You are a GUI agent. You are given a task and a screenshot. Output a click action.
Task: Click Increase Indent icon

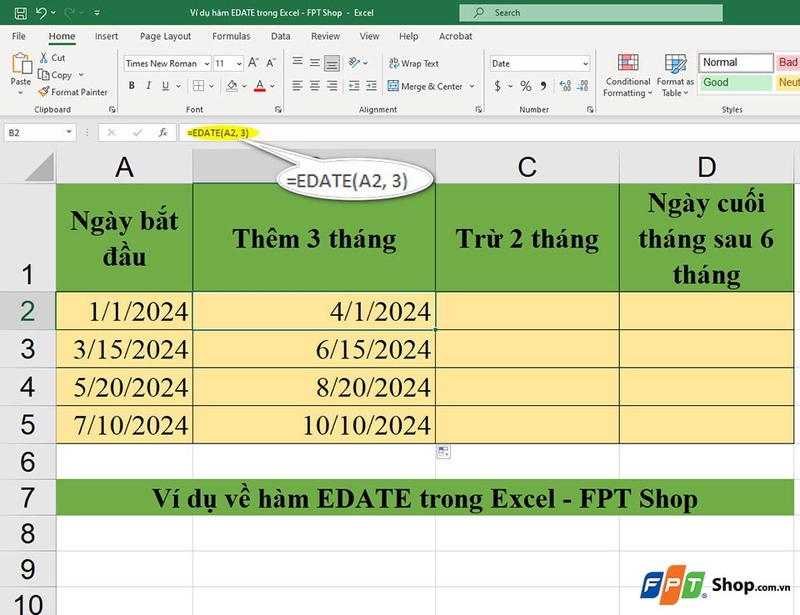coord(371,86)
